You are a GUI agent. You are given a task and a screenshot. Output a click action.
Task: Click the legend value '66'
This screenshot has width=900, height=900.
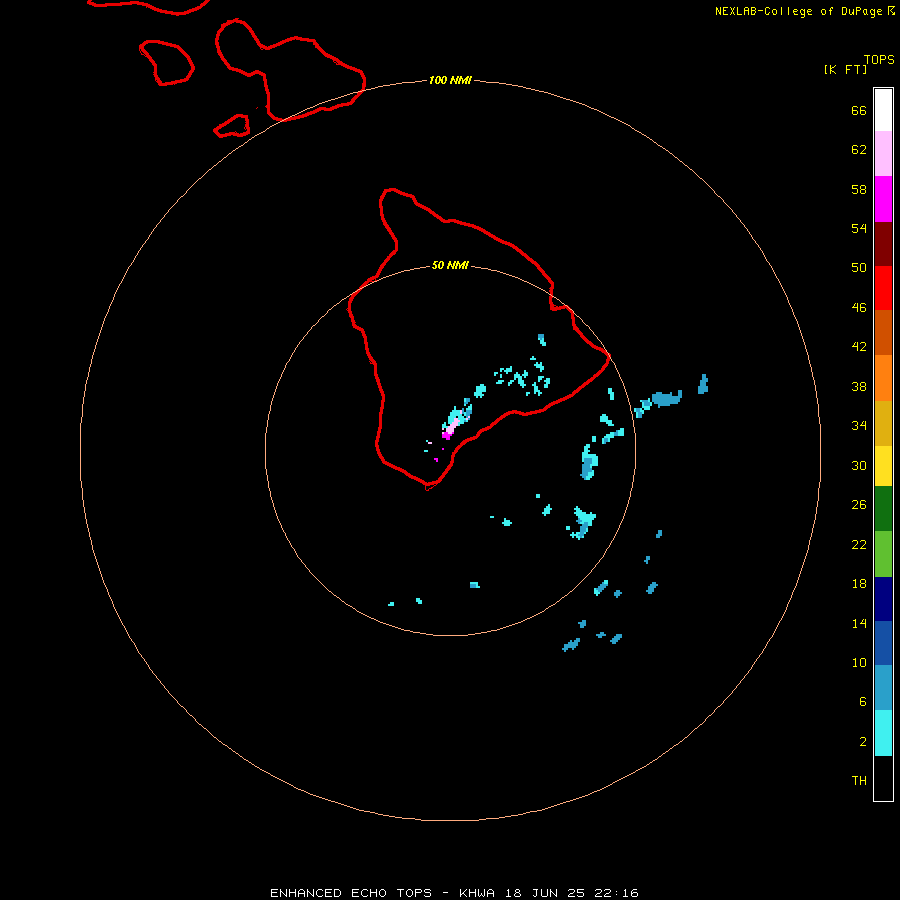(859, 111)
